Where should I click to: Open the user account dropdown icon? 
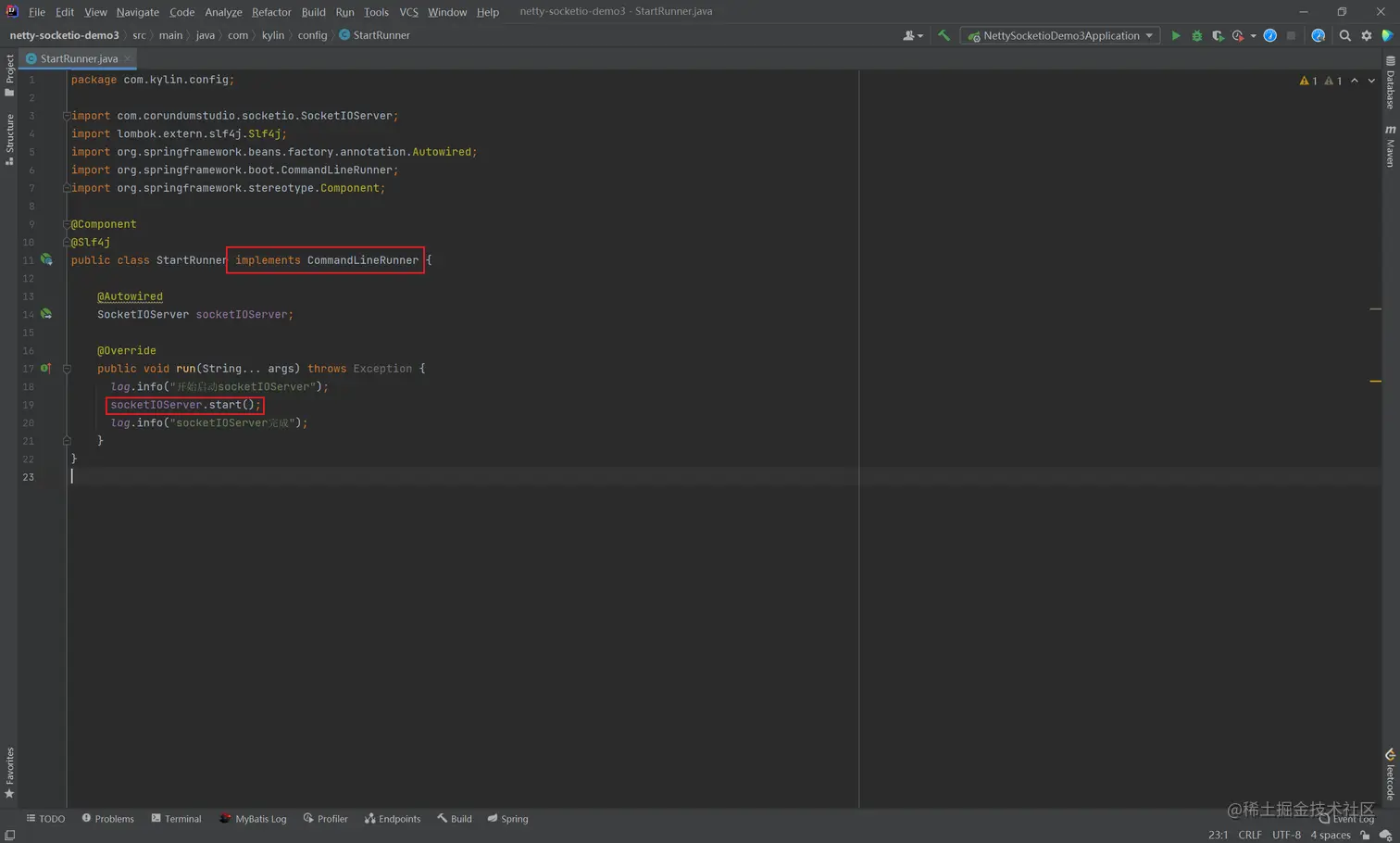[913, 35]
